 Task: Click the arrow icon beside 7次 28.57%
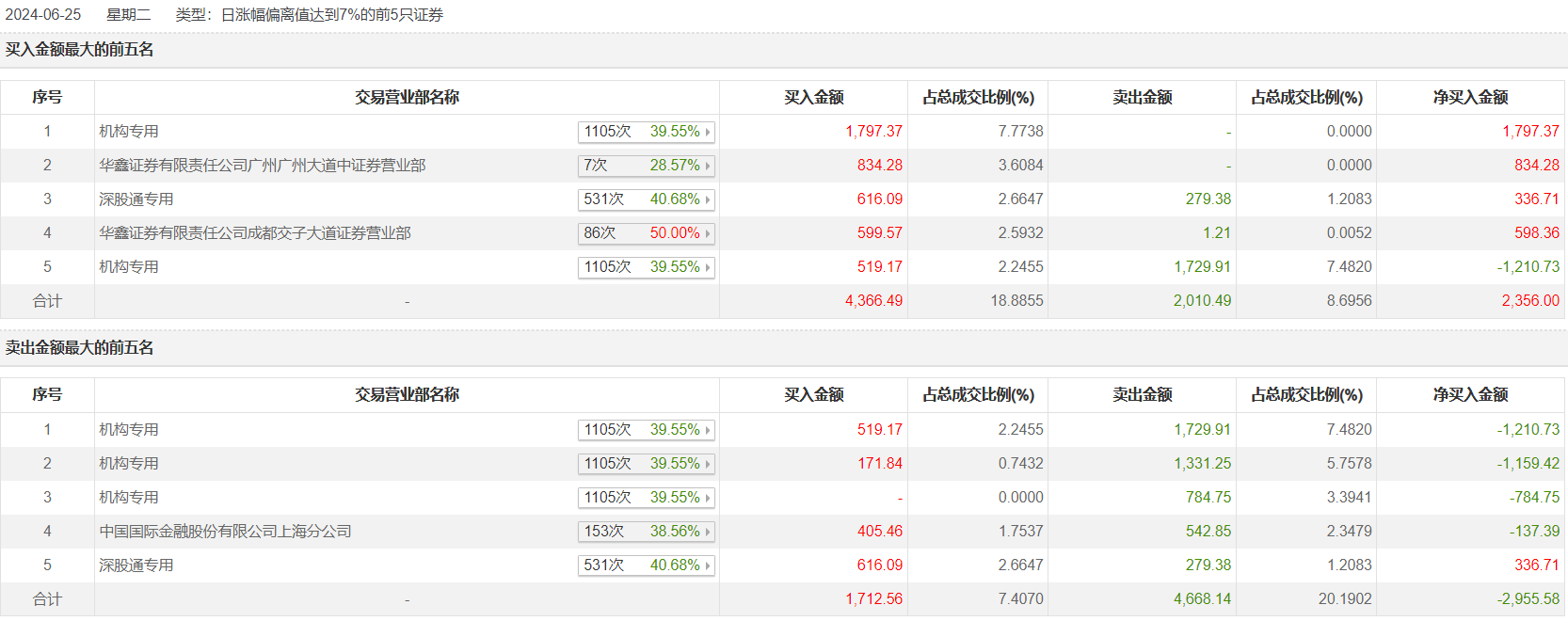click(708, 166)
